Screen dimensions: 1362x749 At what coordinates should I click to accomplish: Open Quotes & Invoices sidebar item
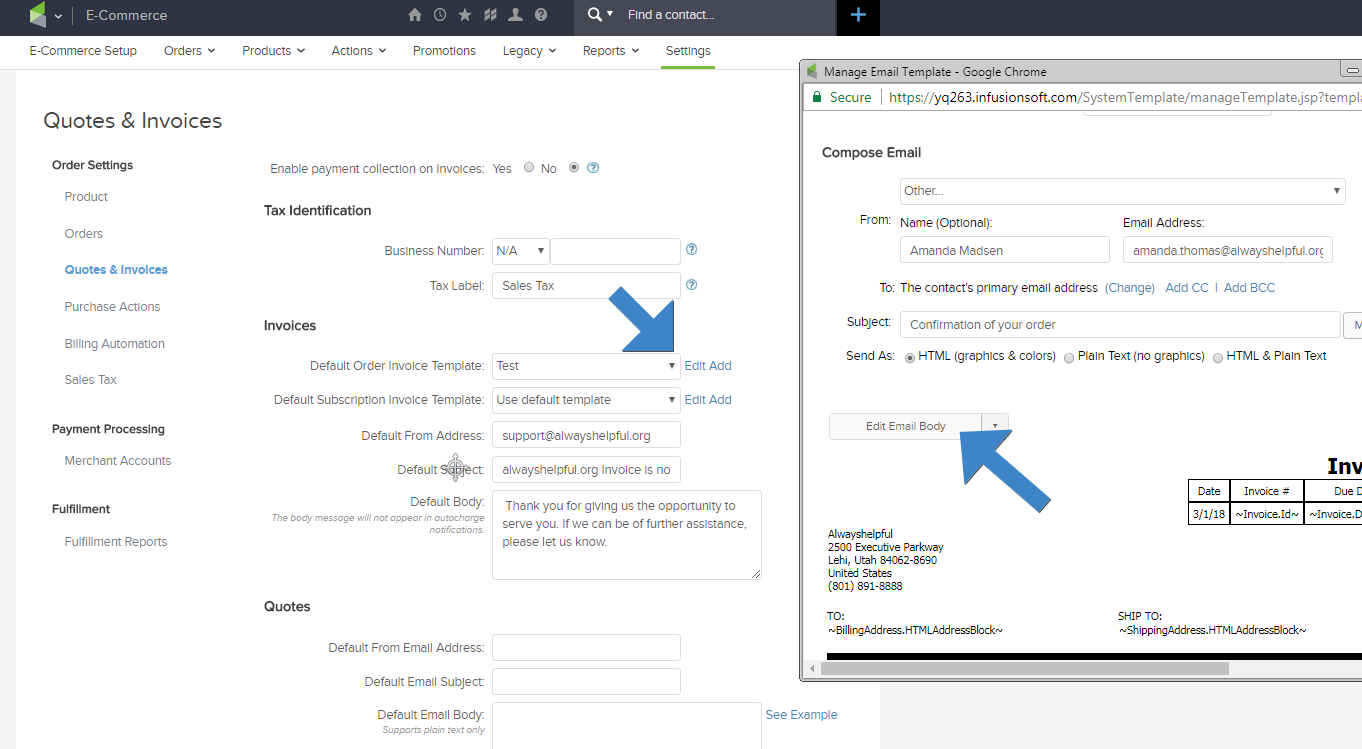coord(116,270)
